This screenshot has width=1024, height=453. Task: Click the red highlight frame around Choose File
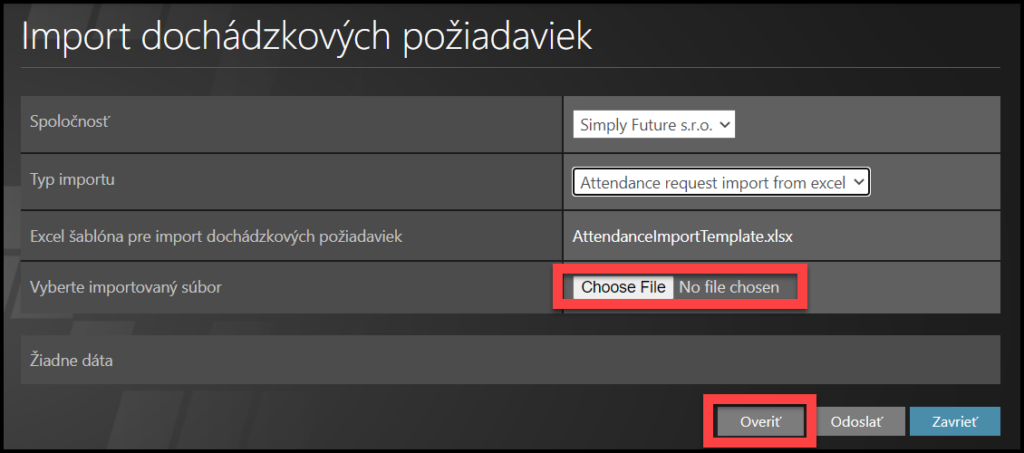pyautogui.click(x=680, y=271)
